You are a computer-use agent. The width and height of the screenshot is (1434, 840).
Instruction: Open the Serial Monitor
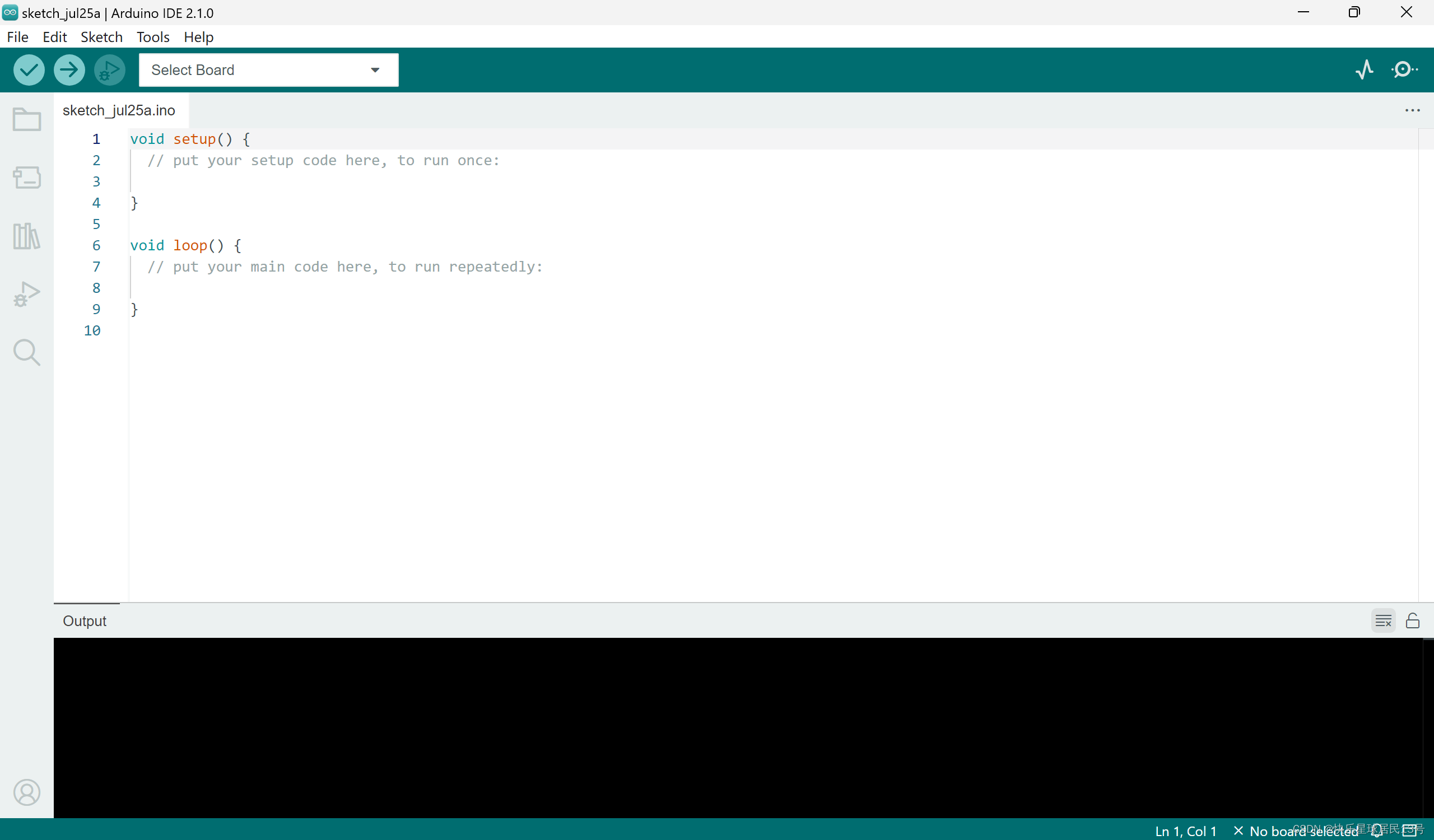(x=1404, y=69)
